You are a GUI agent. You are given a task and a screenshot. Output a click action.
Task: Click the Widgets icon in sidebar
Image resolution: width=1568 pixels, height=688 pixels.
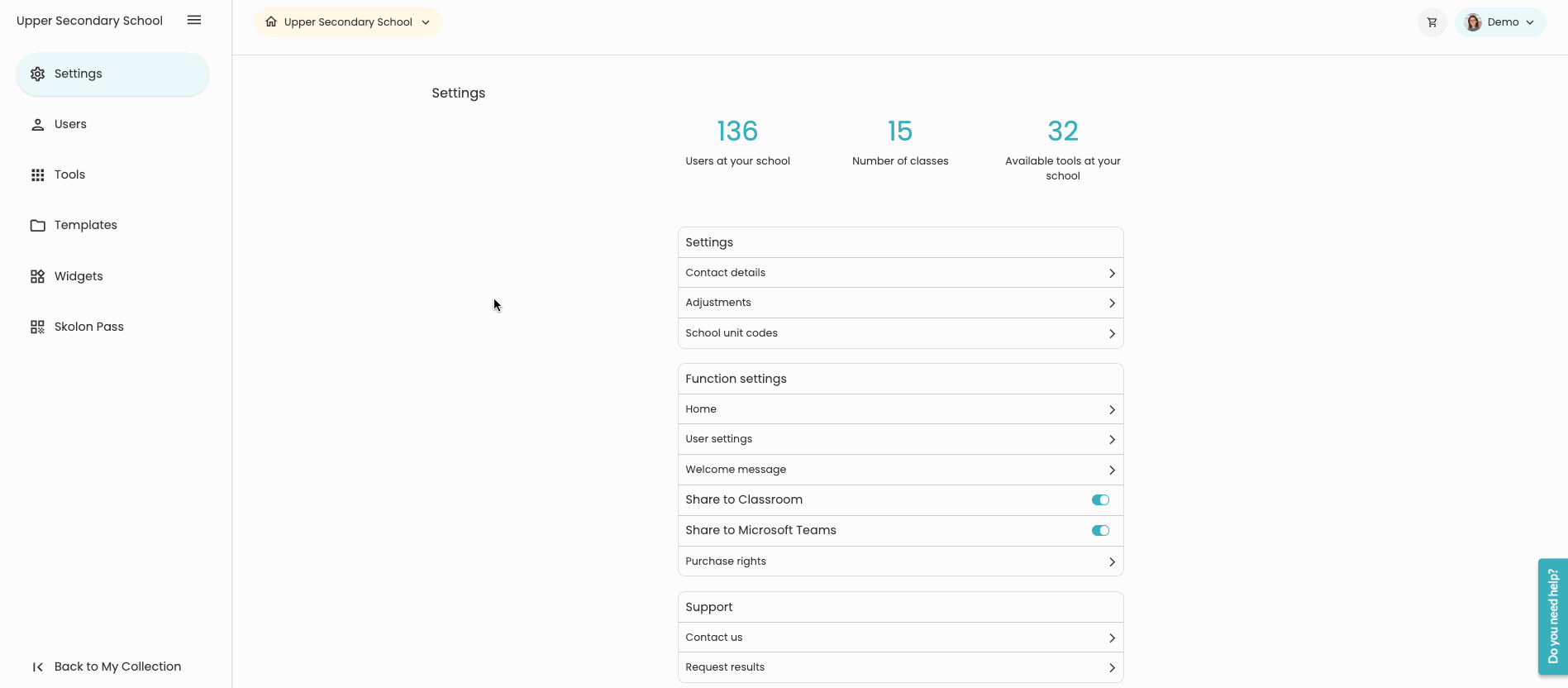tap(37, 276)
